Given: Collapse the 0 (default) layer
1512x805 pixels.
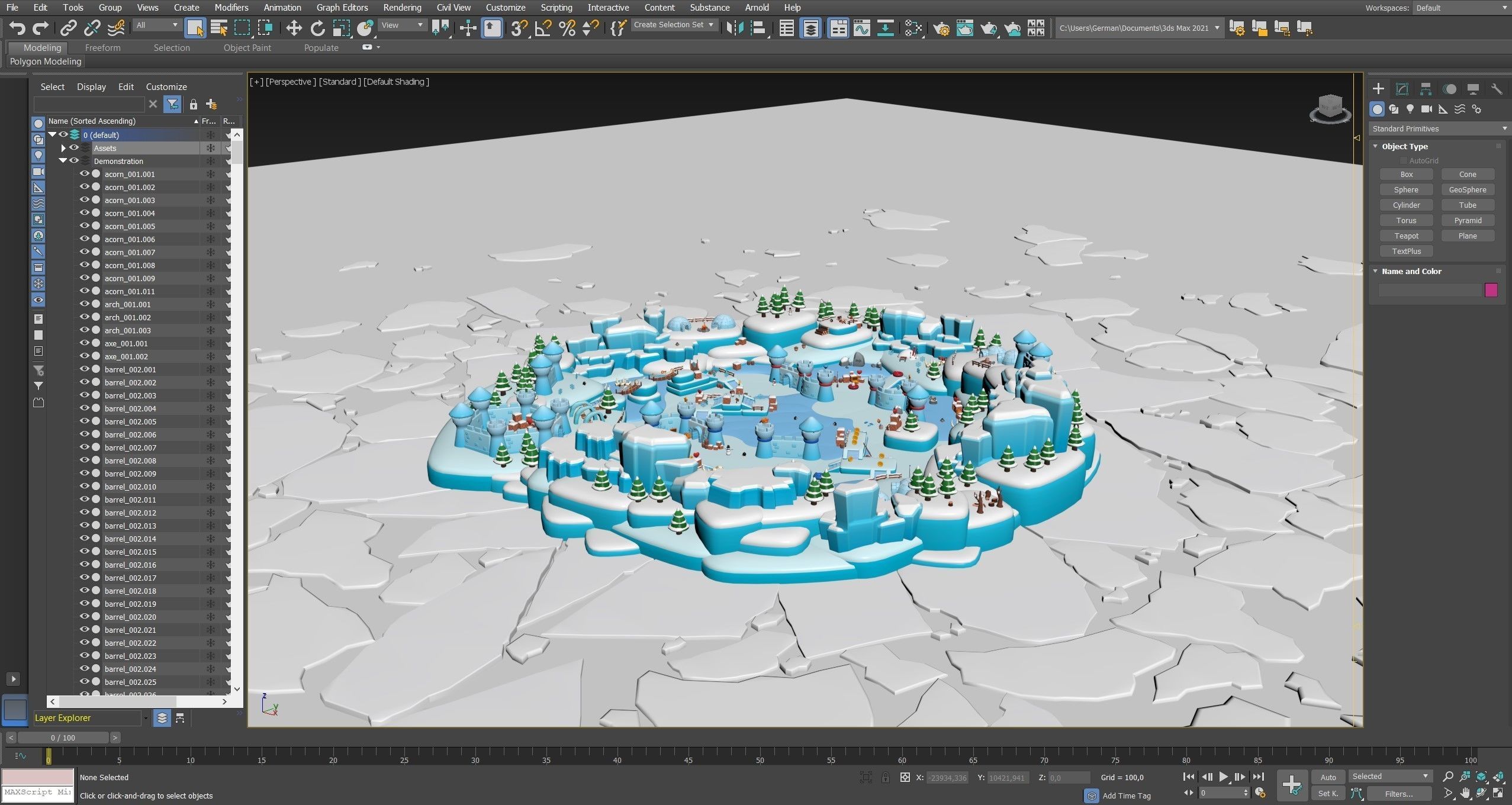Looking at the screenshot, I should (52, 135).
